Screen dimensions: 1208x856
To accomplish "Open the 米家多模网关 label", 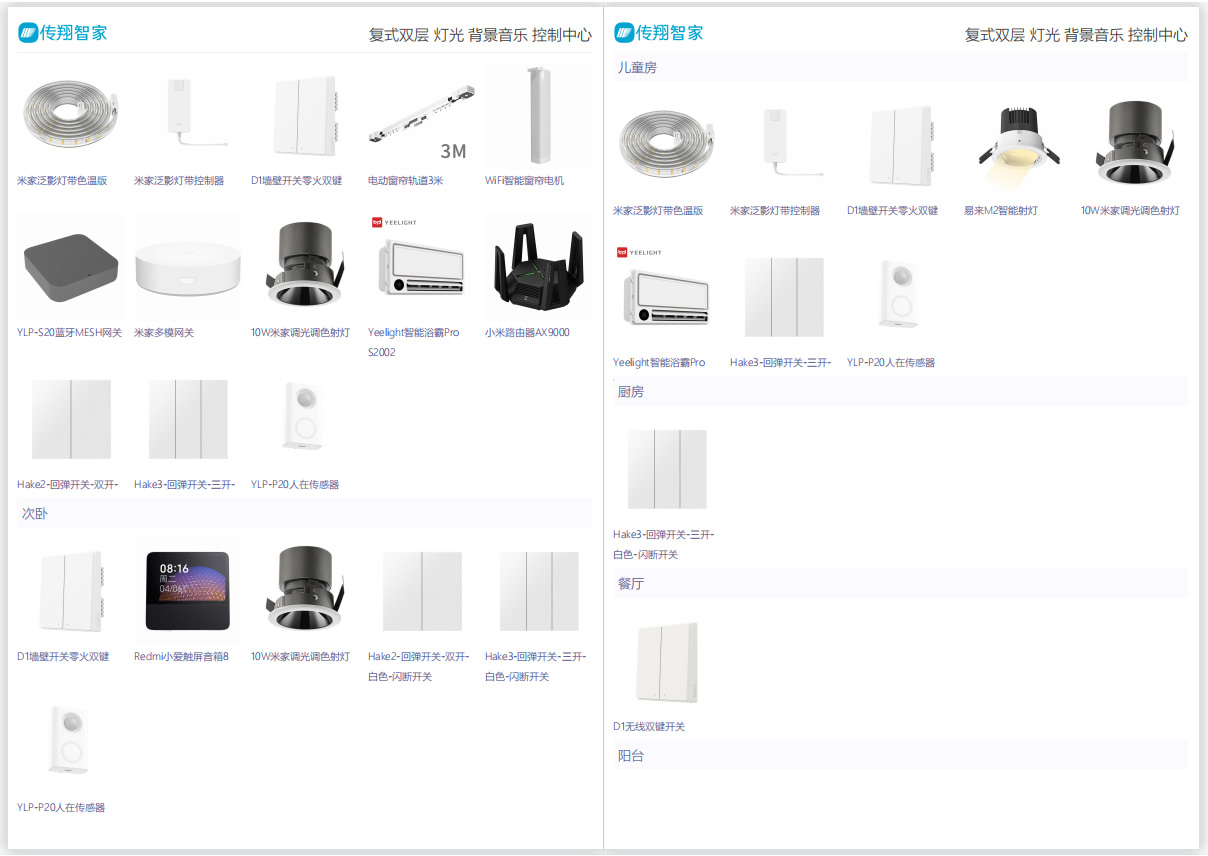I will (x=164, y=333).
